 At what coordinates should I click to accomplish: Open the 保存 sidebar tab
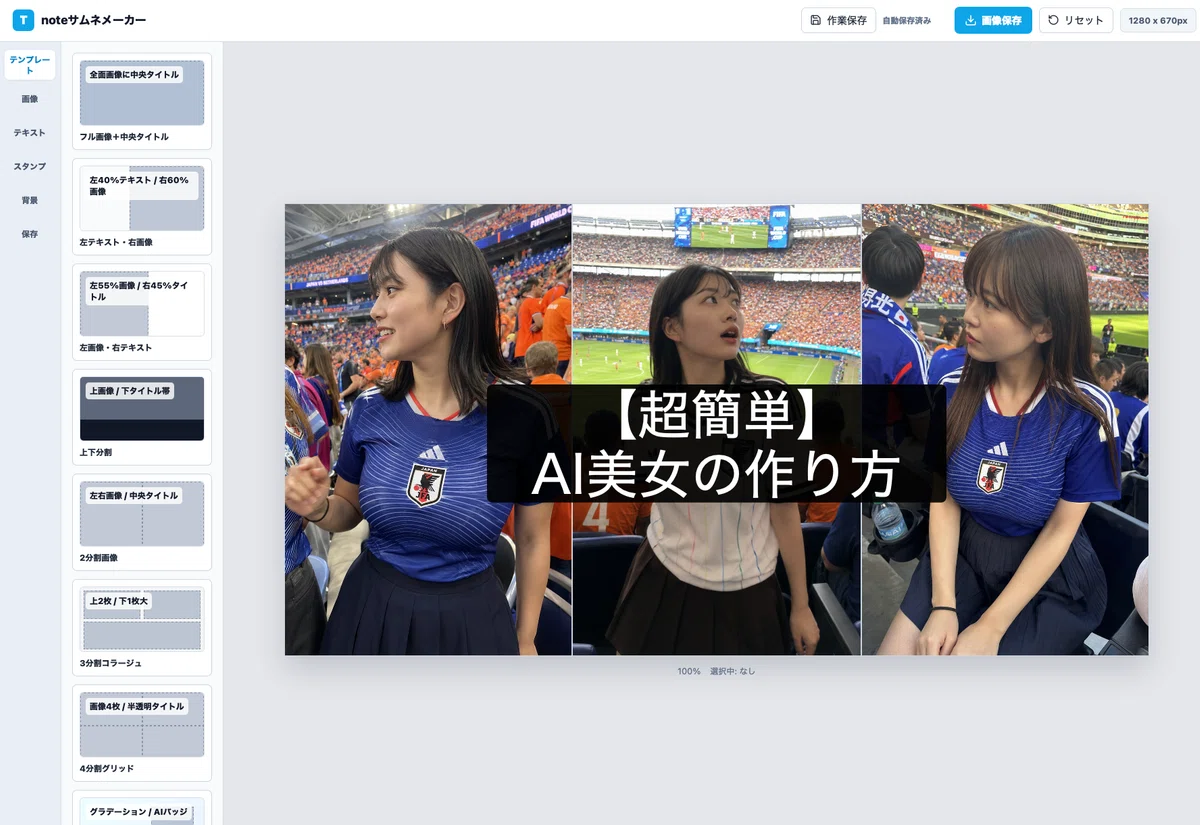(30, 234)
